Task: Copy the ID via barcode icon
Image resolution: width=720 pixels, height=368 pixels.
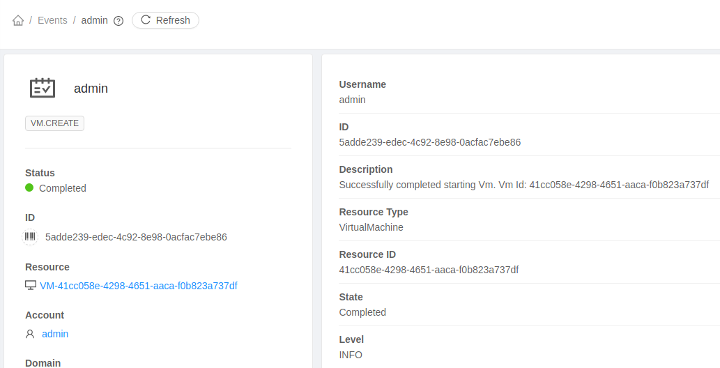Action: tap(30, 237)
